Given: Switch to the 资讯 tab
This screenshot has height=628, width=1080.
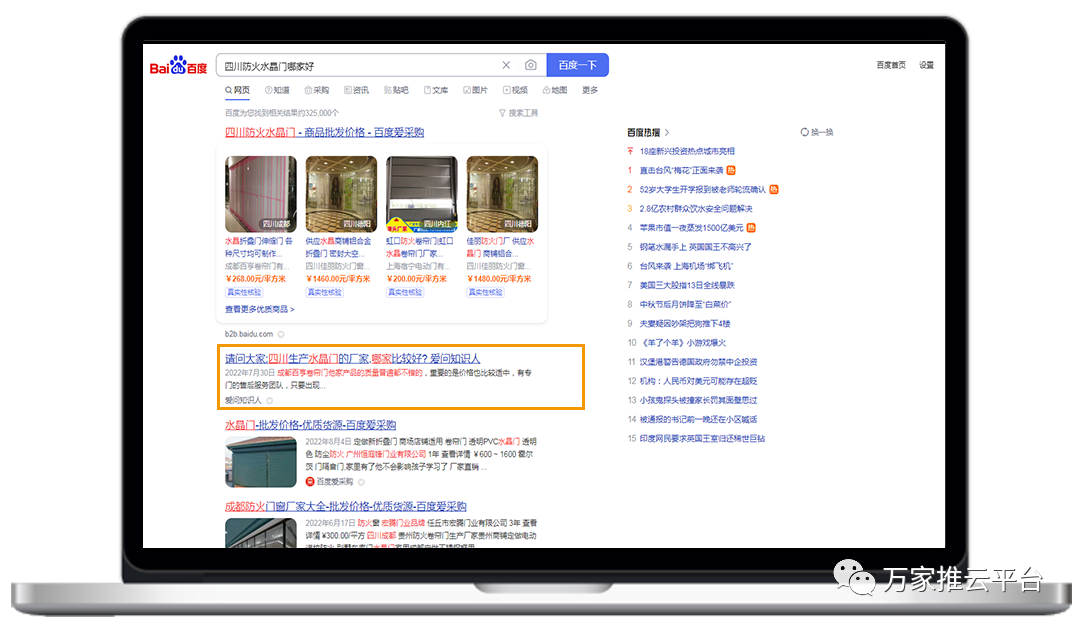Looking at the screenshot, I should (356, 90).
